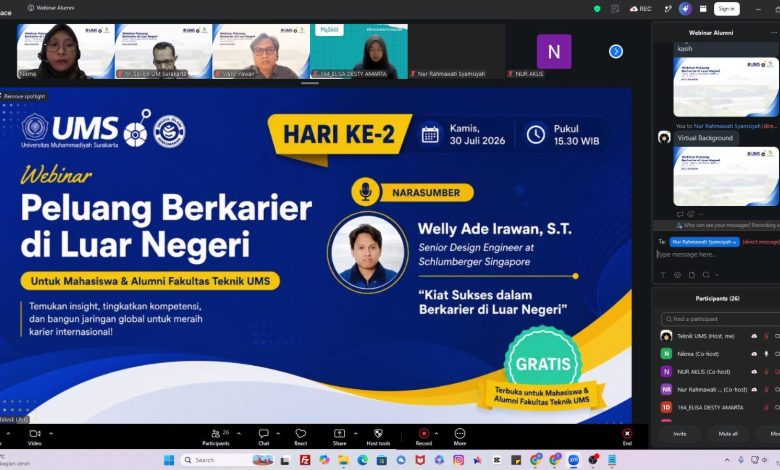Viewport: 780px width, 470px height.
Task: Open the More menu in toolbar
Action: click(460, 437)
